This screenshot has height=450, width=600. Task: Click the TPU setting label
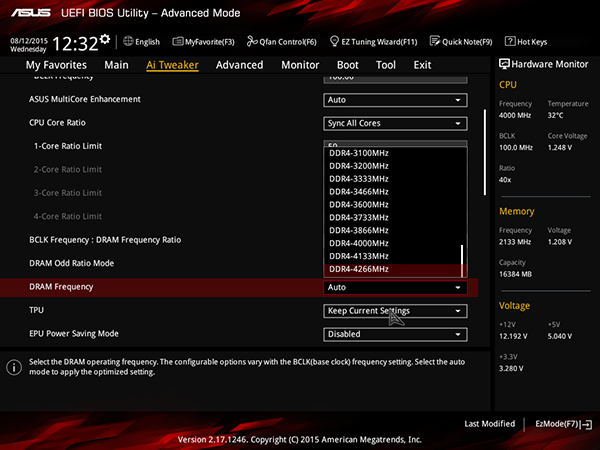point(36,310)
